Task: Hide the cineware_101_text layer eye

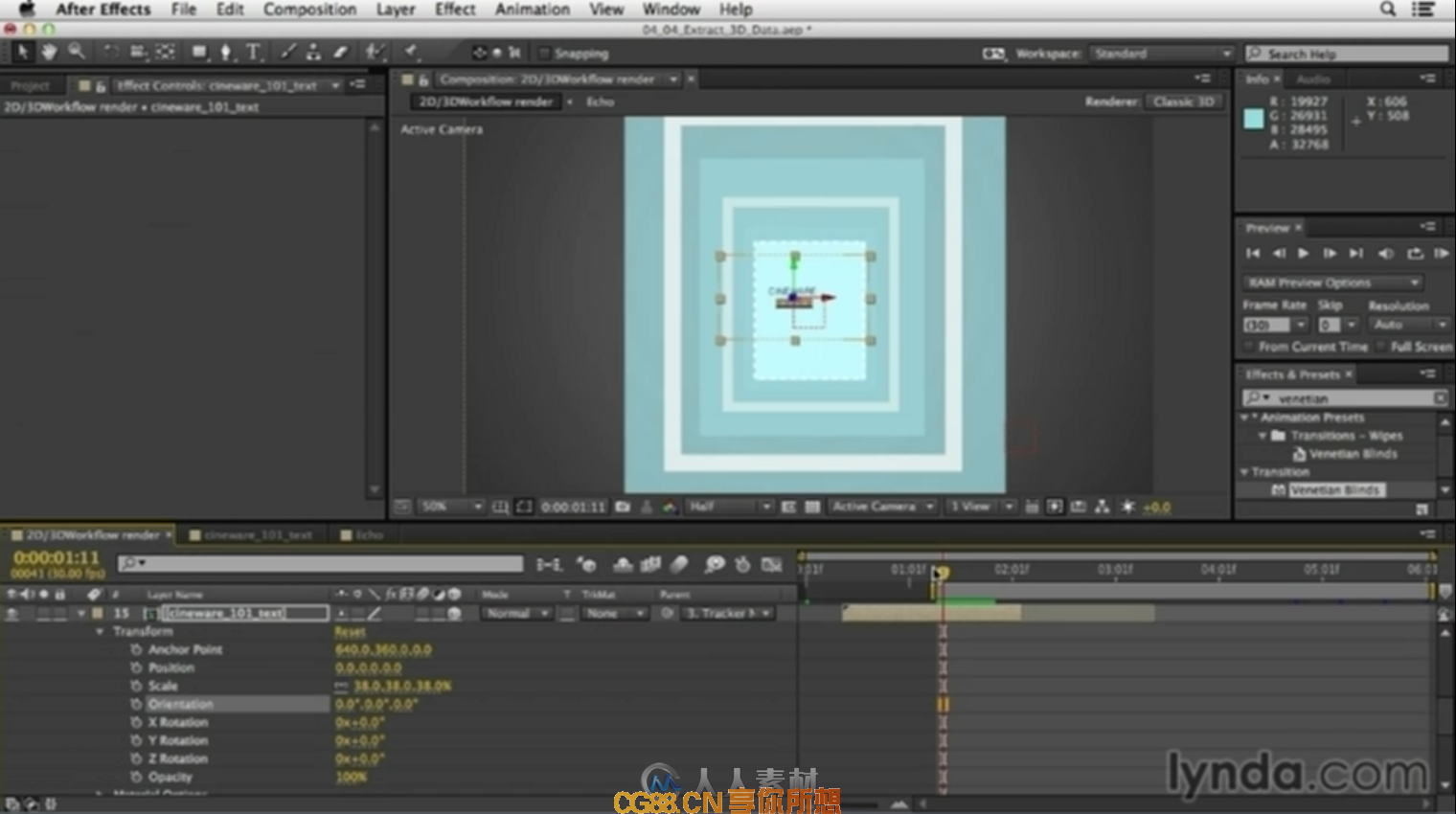Action: (x=12, y=613)
